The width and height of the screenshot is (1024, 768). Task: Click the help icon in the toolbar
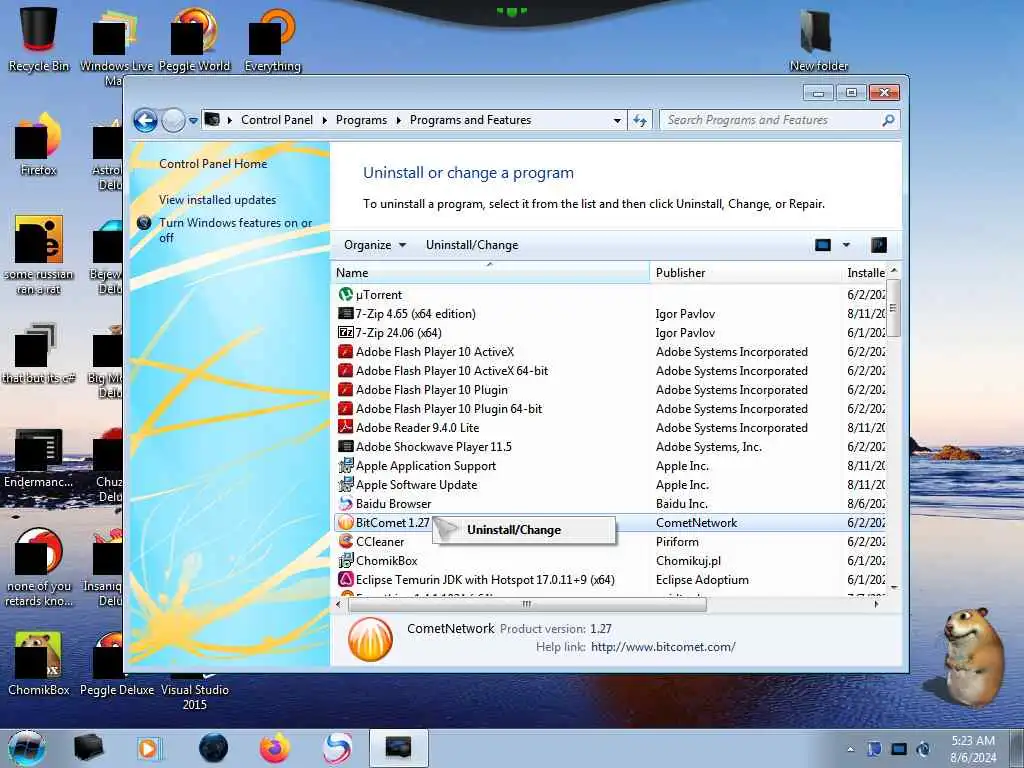[x=879, y=245]
